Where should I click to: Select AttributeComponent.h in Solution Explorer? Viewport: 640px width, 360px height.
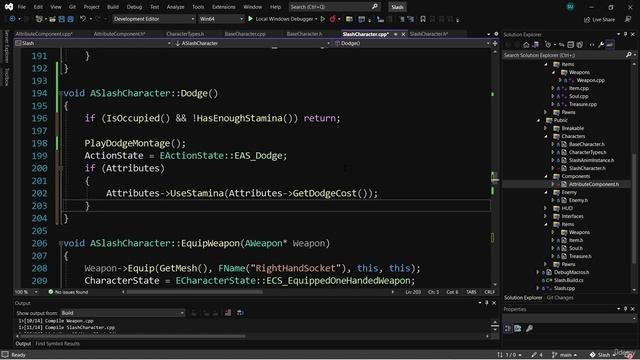point(593,184)
